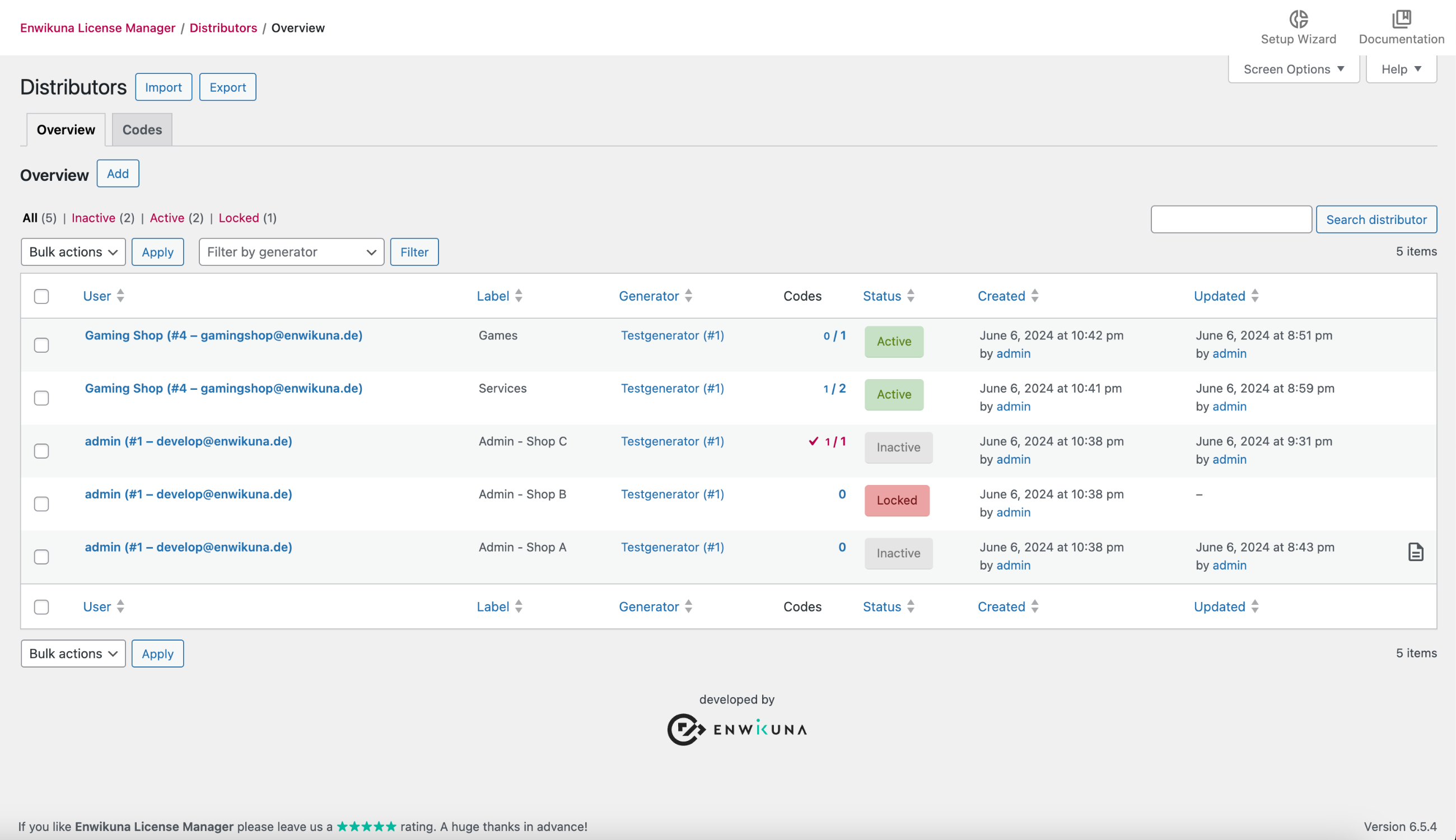Expand the Help panel

coord(1401,69)
